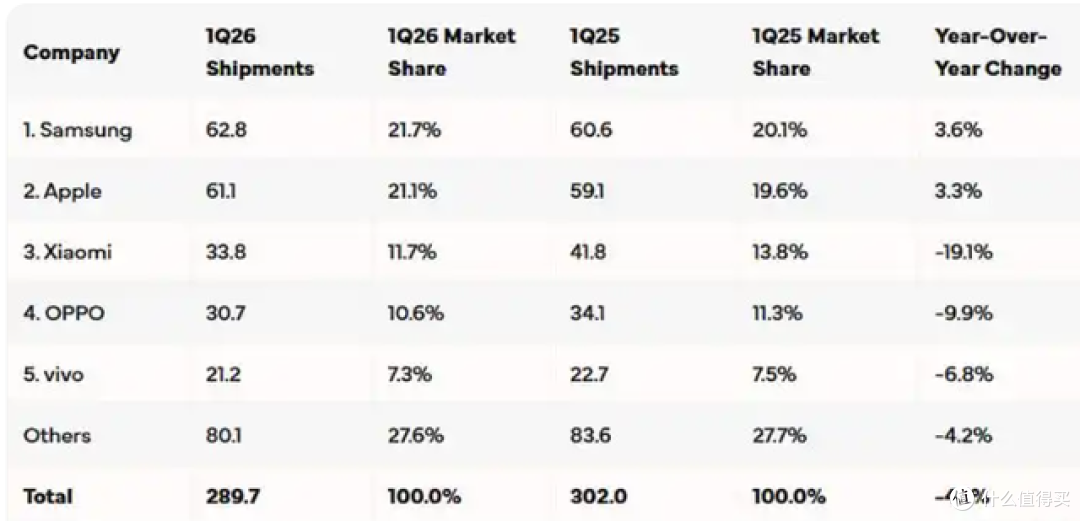Click the 302.0 total 1Q25 shipments
This screenshot has width=1080, height=521.
pyautogui.click(x=598, y=496)
